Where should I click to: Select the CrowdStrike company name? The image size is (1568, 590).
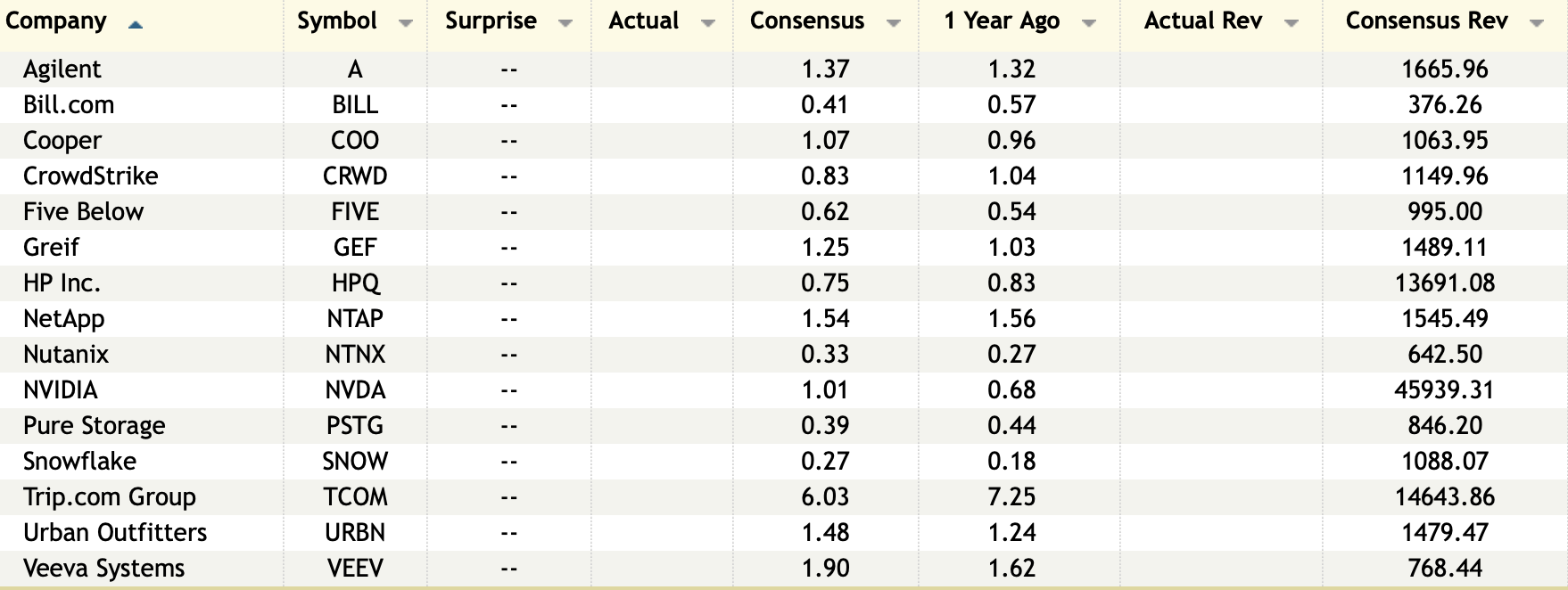[x=91, y=176]
